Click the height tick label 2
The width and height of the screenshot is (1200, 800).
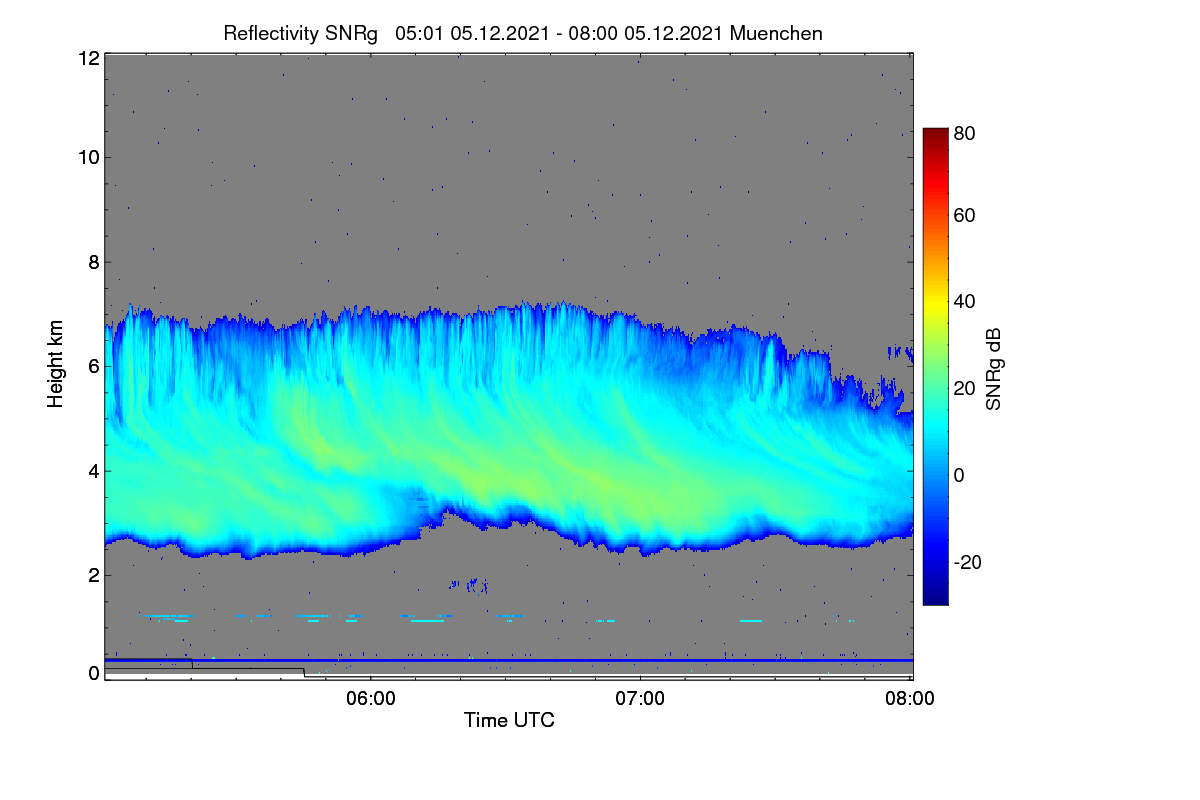coord(94,575)
